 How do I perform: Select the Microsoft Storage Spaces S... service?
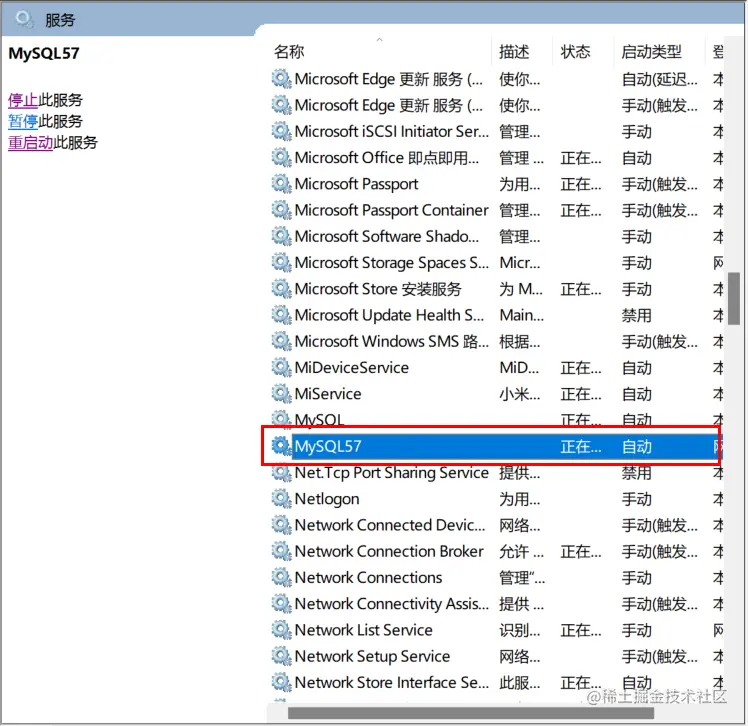[x=392, y=263]
